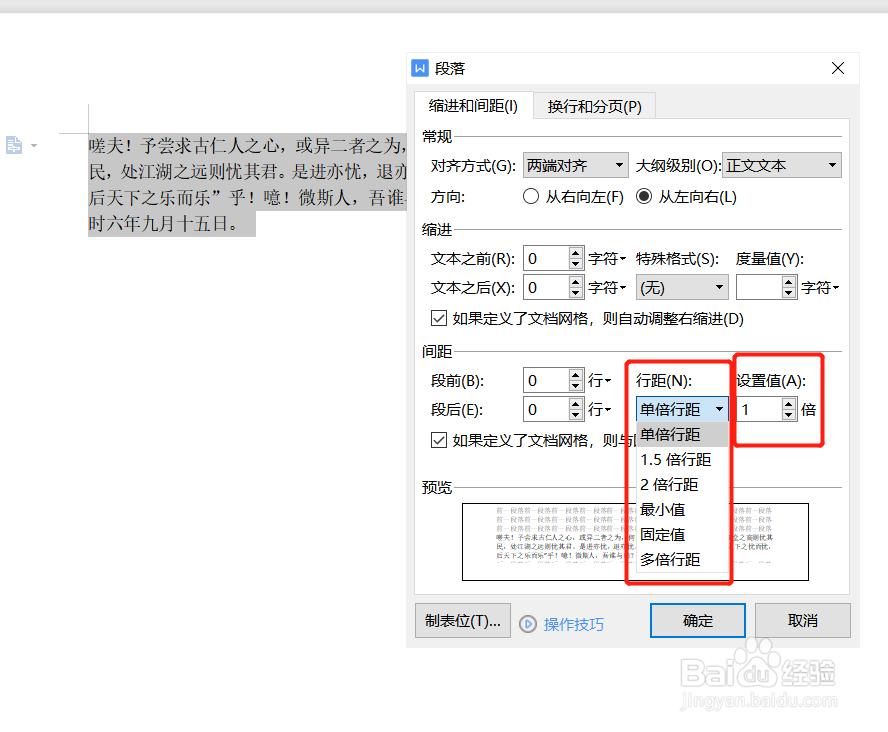Viewport: 888px width, 732px height.
Task: Click the paste options icon in the left margin
Action: [x=14, y=145]
